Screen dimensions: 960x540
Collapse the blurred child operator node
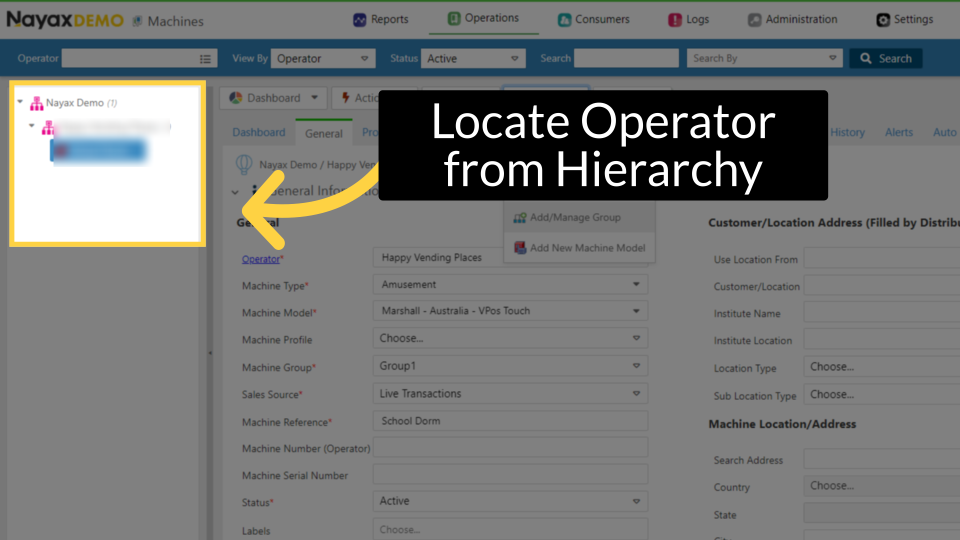point(32,126)
